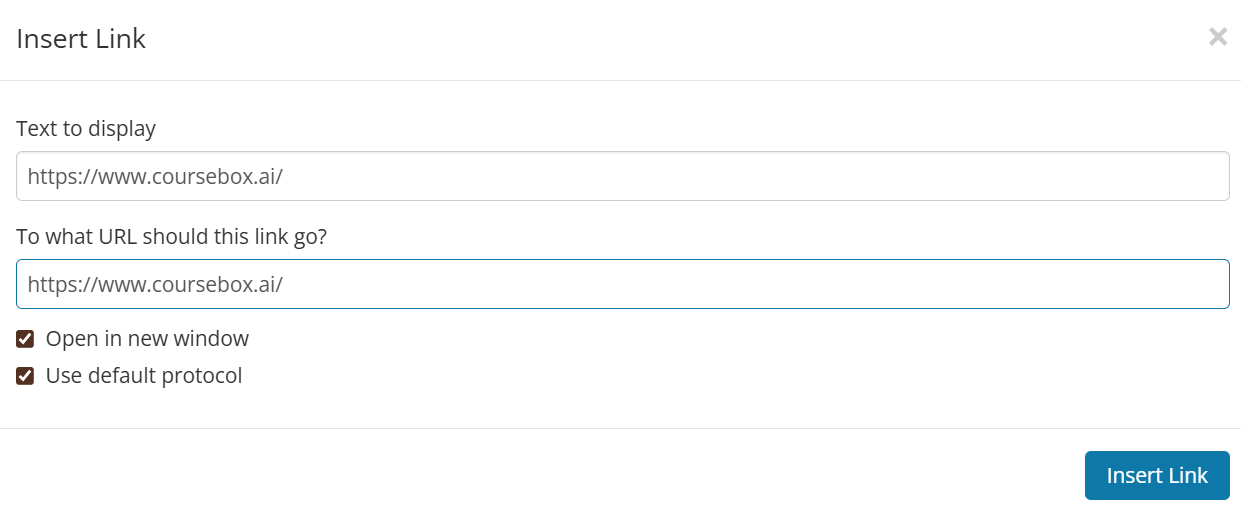Viewport: 1241px width, 514px height.
Task: Click the coursebox.ai text in the display field
Action: click(x=216, y=177)
